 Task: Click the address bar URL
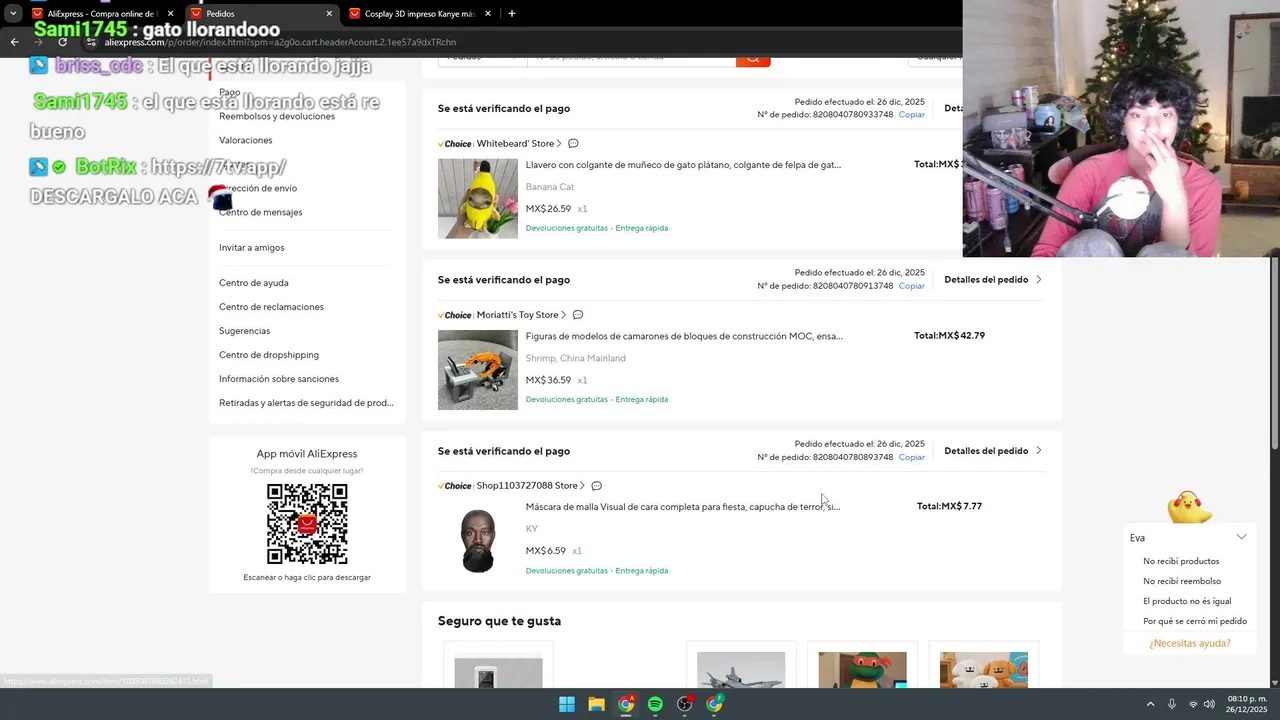tap(280, 42)
